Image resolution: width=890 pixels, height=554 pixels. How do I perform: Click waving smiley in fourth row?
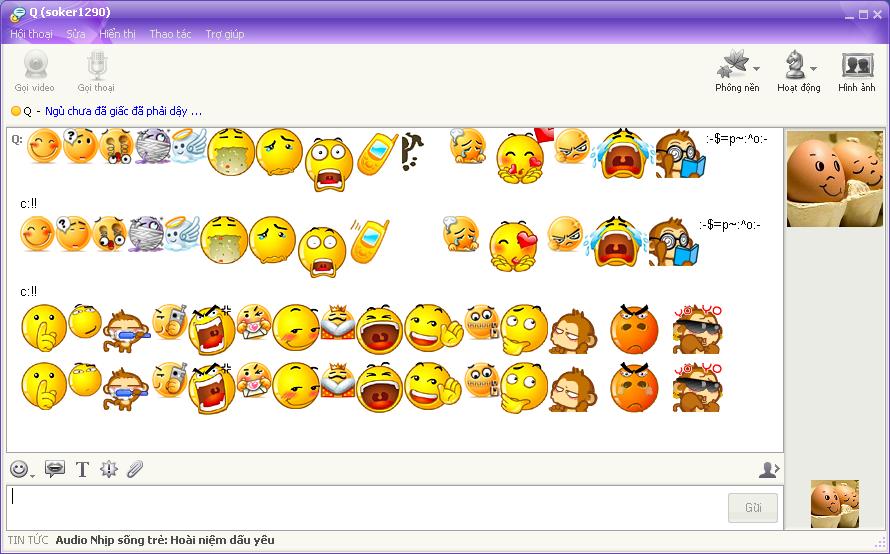(434, 385)
